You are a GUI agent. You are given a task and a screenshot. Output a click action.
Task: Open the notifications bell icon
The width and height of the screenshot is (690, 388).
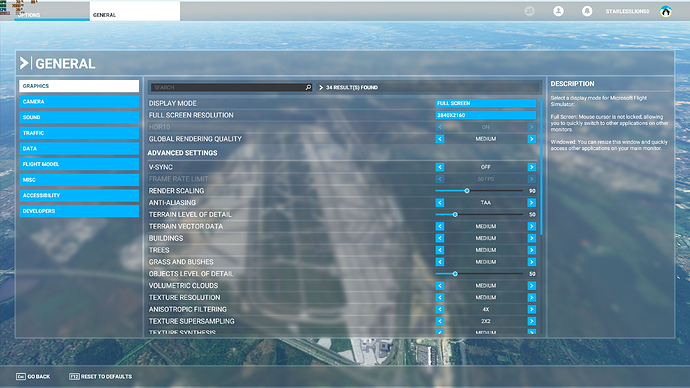pos(587,11)
